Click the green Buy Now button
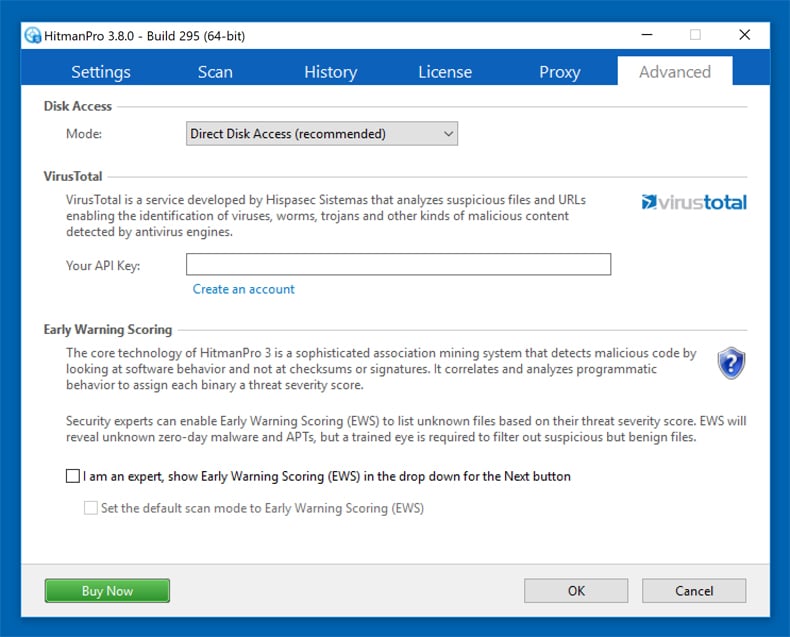The height and width of the screenshot is (637, 790). pos(107,591)
